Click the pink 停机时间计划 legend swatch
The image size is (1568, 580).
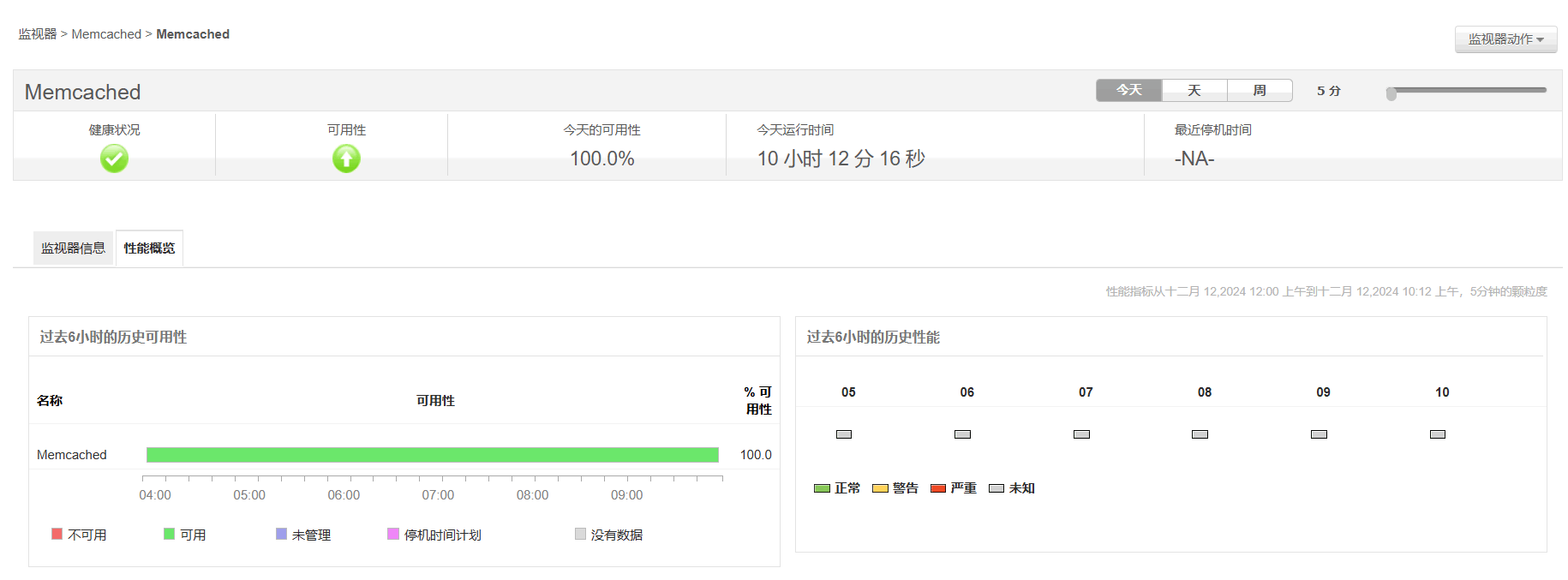click(x=393, y=534)
